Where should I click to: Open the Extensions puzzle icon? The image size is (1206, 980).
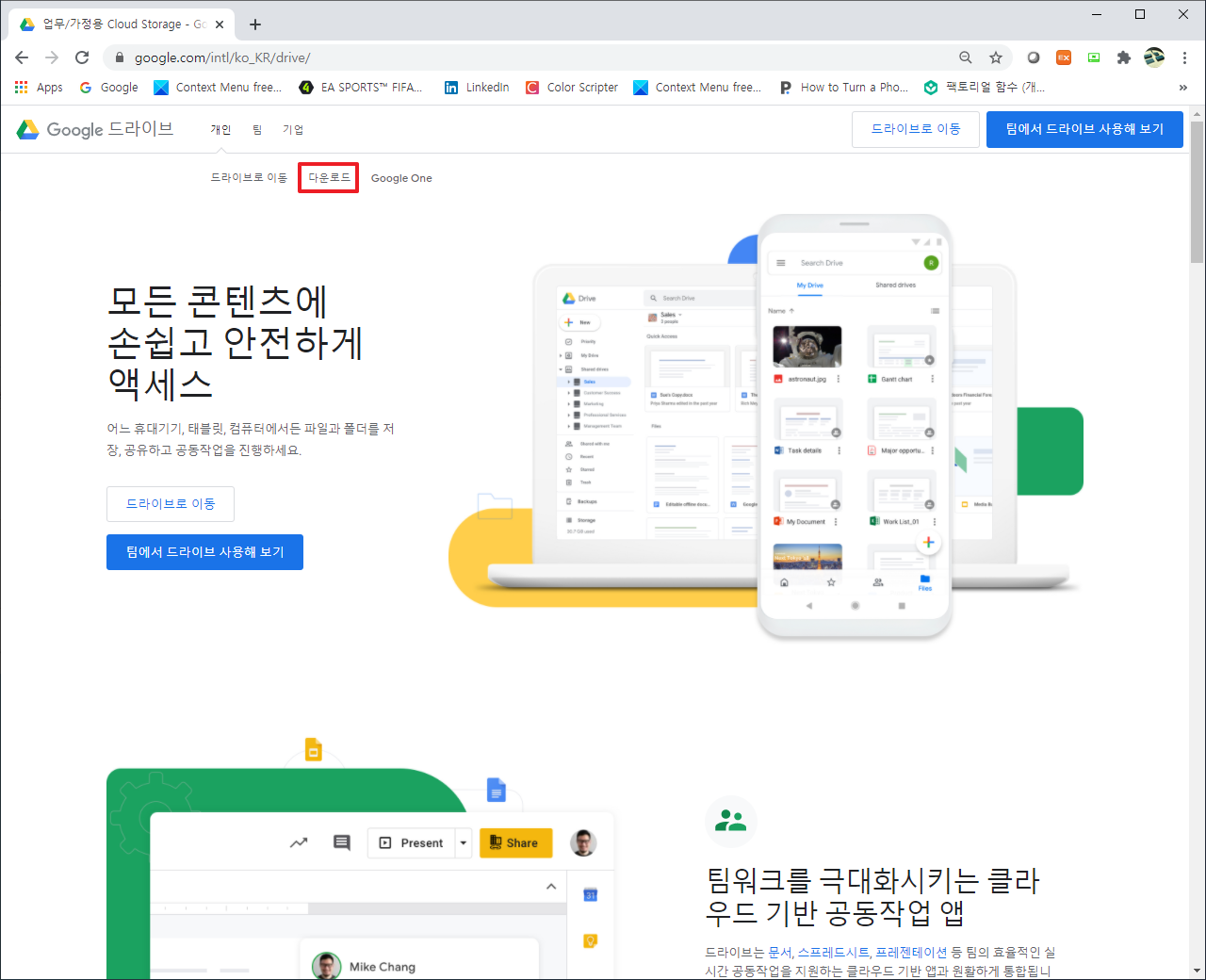click(1124, 57)
